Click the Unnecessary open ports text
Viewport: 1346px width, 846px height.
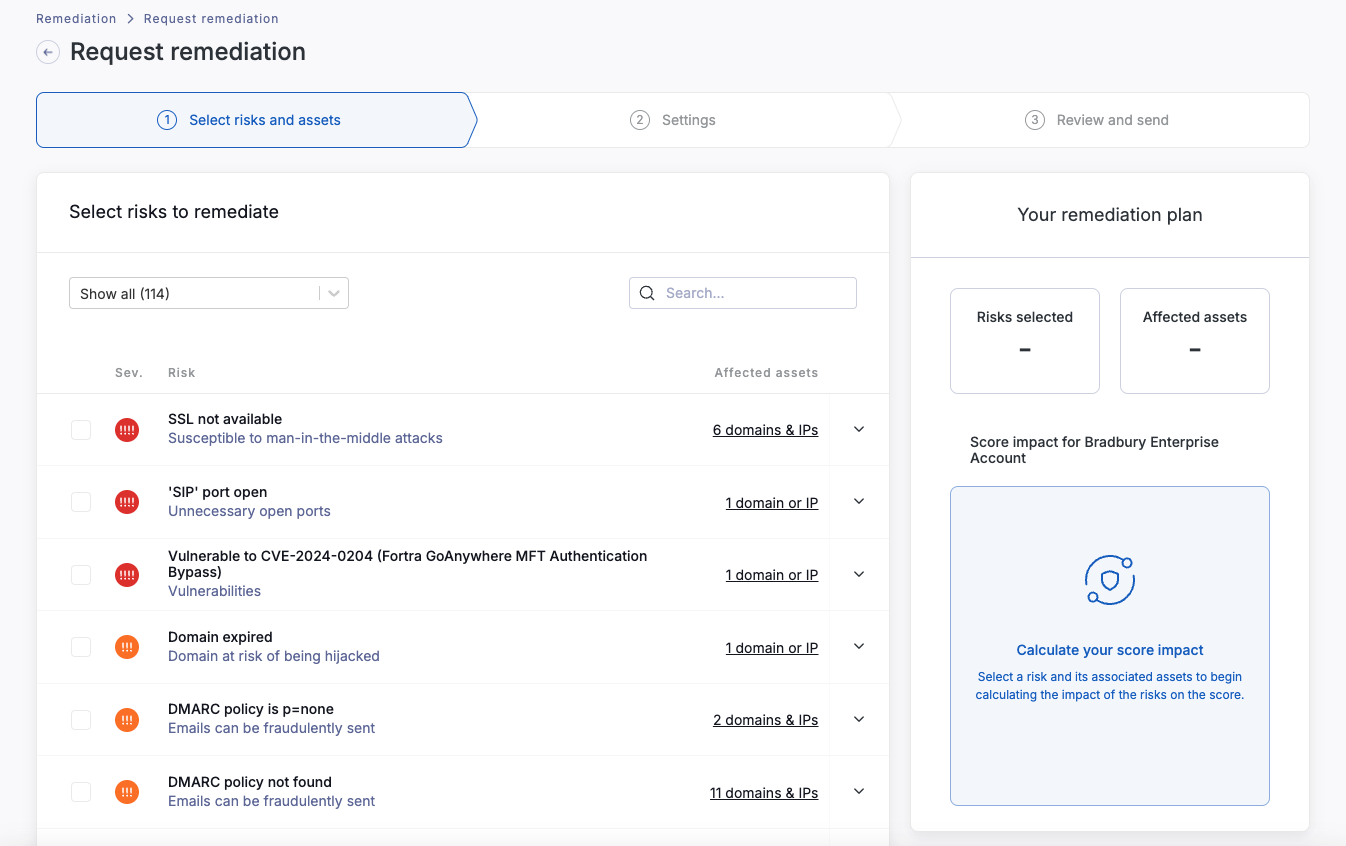(249, 511)
